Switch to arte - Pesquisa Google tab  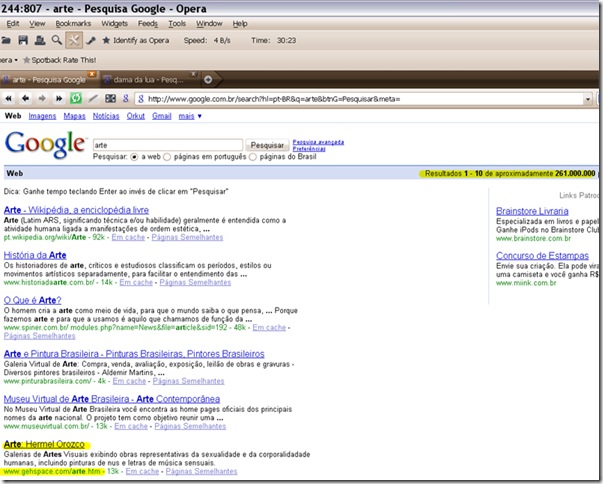(48, 80)
